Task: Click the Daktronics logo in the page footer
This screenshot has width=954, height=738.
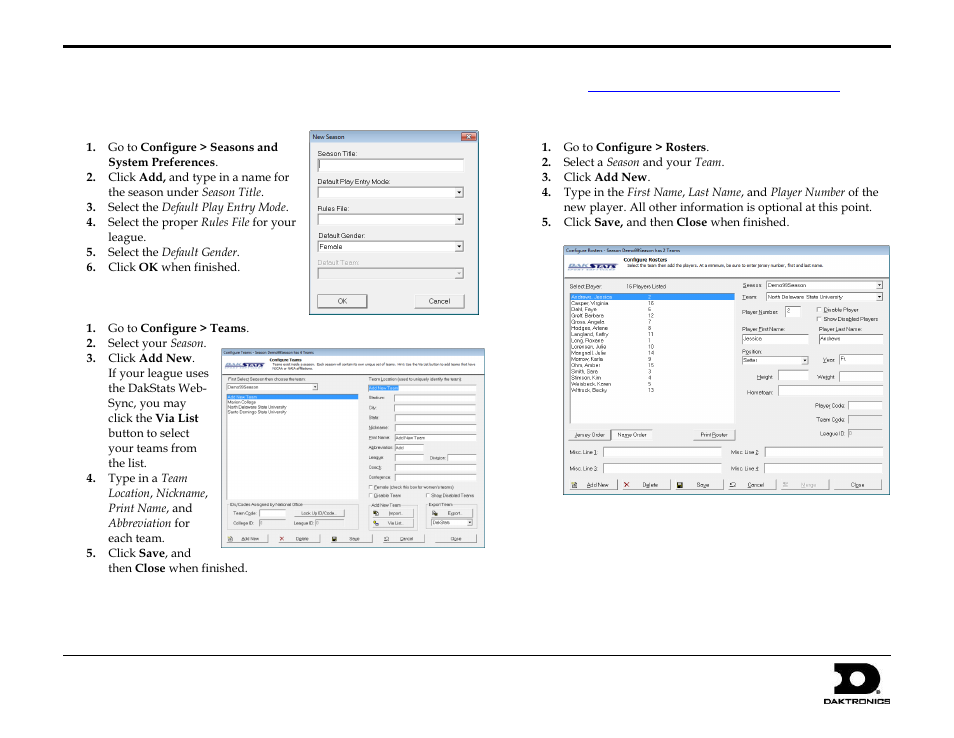Action: [857, 684]
